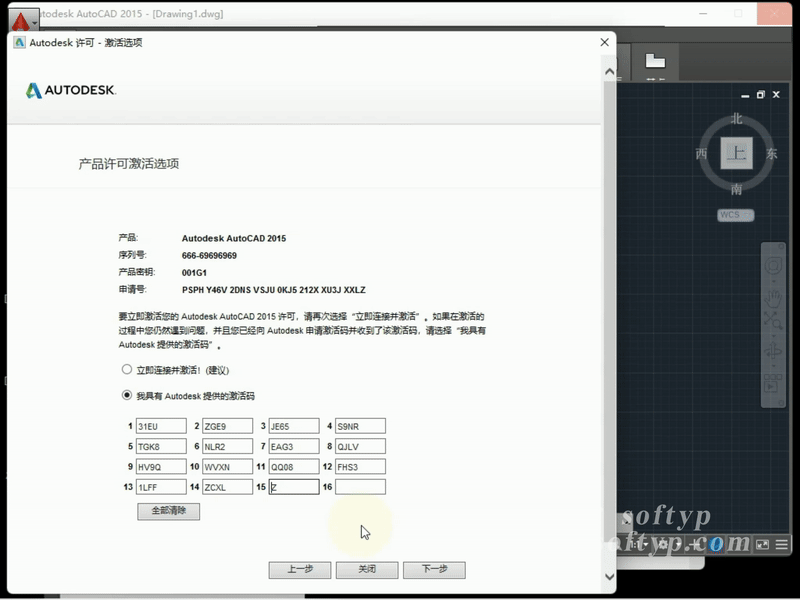The width and height of the screenshot is (800, 600).
Task: Close the Drawing1 viewport window
Action: tap(776, 94)
